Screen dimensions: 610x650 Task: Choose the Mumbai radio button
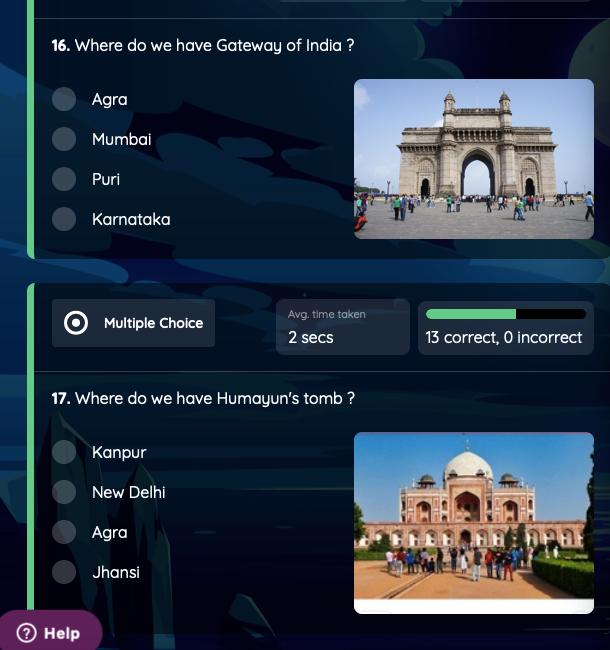point(64,139)
